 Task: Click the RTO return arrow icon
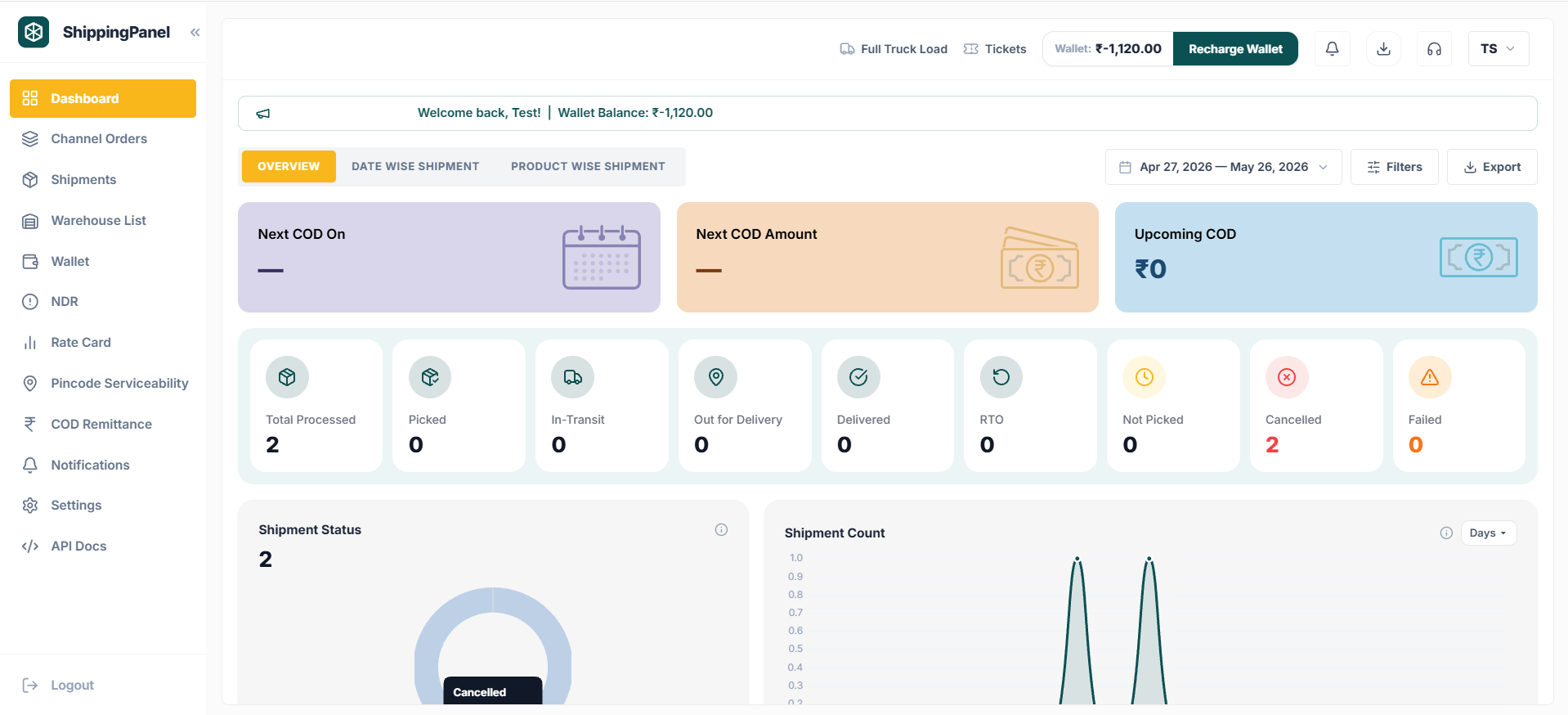(x=1001, y=377)
